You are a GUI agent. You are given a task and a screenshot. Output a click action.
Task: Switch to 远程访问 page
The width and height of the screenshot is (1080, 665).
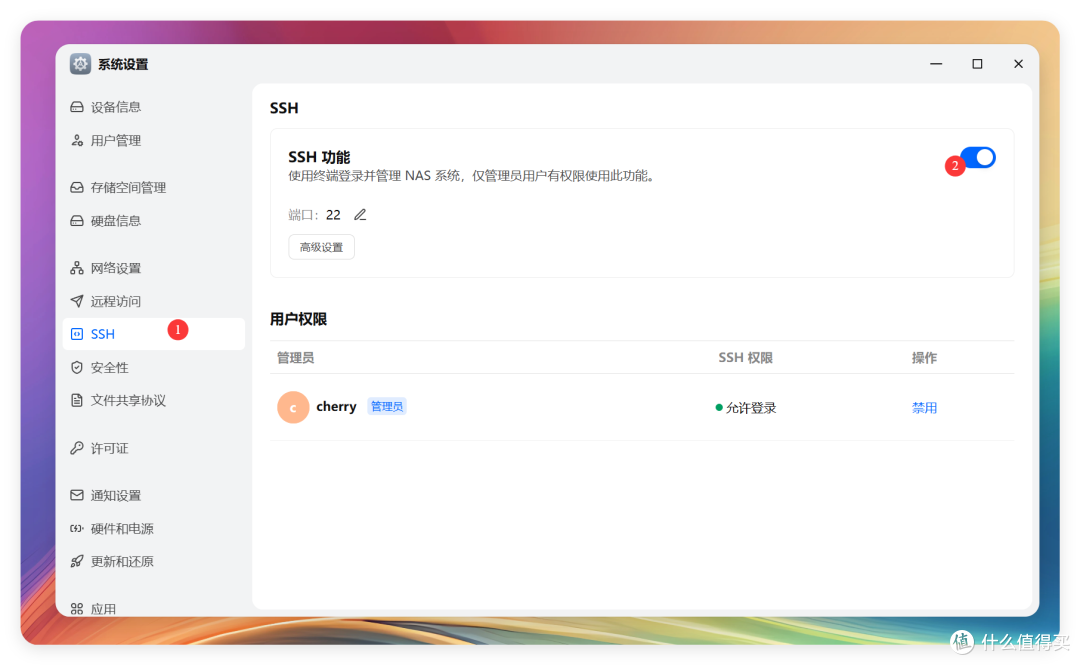(154, 301)
